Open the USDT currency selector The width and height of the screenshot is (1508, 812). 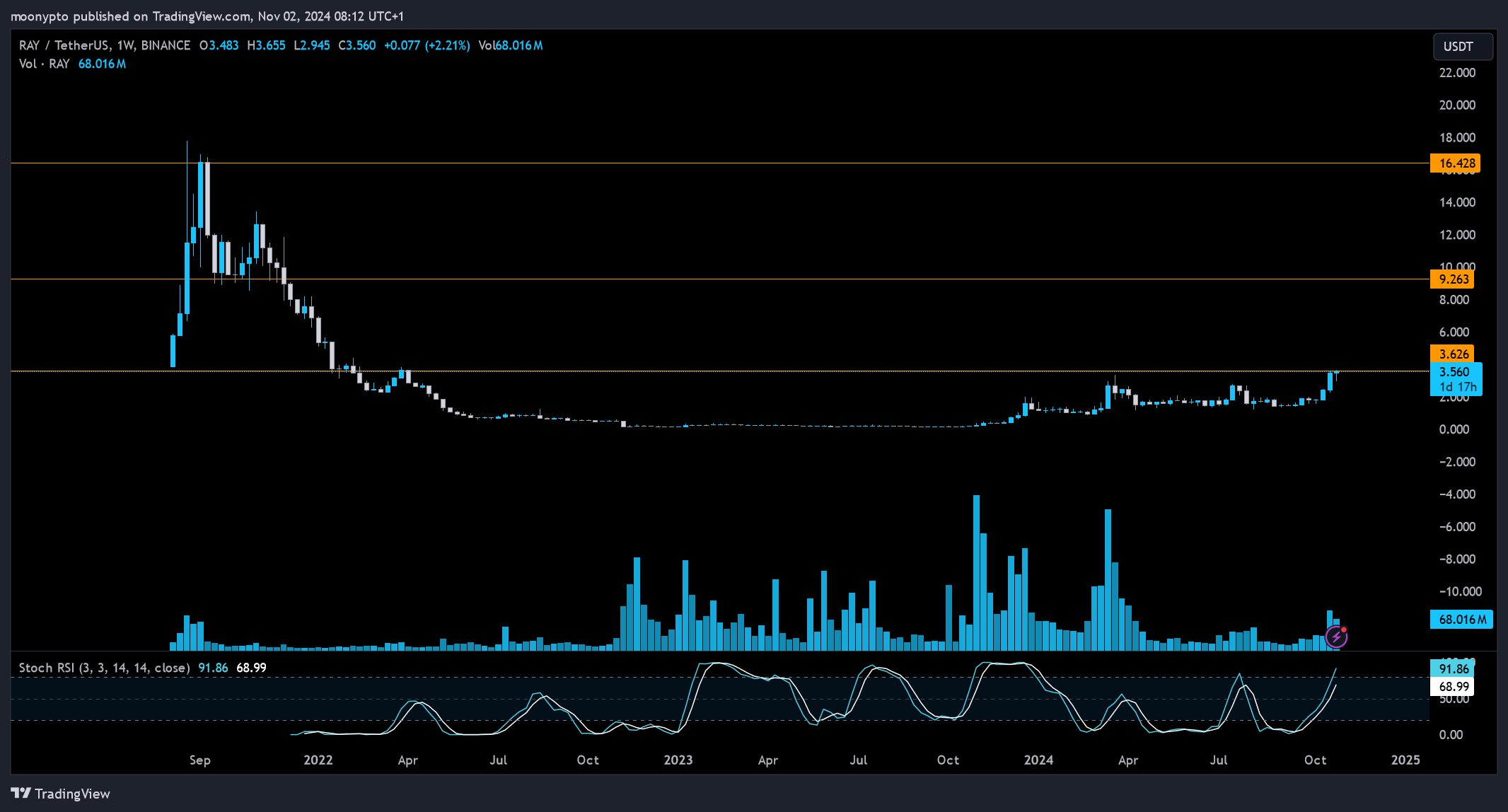(x=1463, y=47)
